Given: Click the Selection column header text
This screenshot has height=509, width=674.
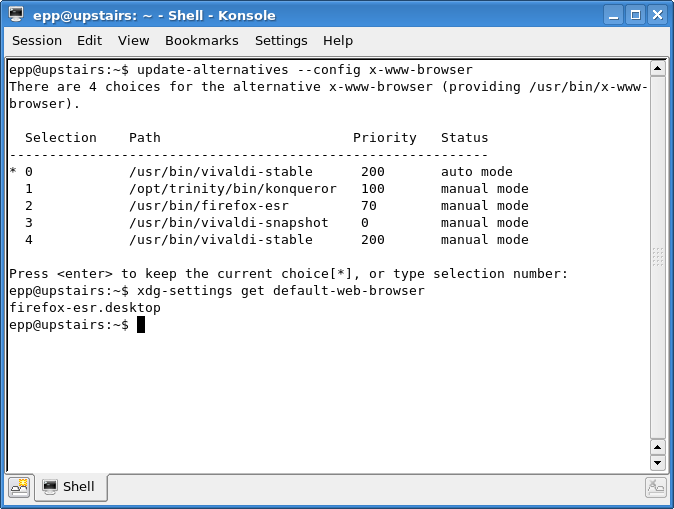Looking at the screenshot, I should point(61,138).
